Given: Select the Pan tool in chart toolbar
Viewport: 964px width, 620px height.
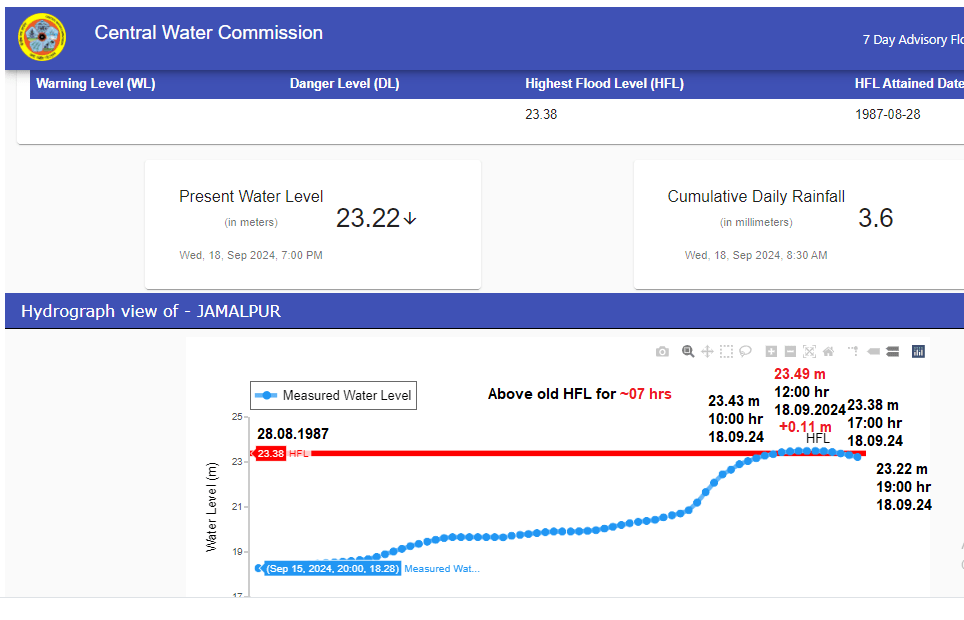Looking at the screenshot, I should click(707, 352).
